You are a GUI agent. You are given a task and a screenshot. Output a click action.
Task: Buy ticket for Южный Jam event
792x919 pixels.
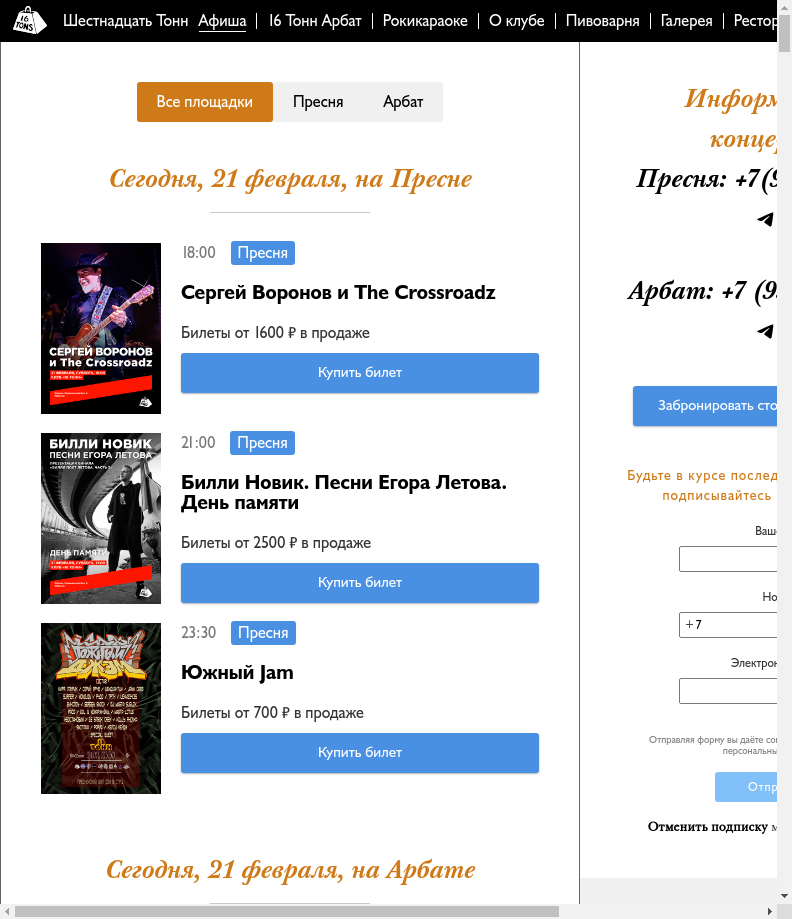[x=360, y=753]
